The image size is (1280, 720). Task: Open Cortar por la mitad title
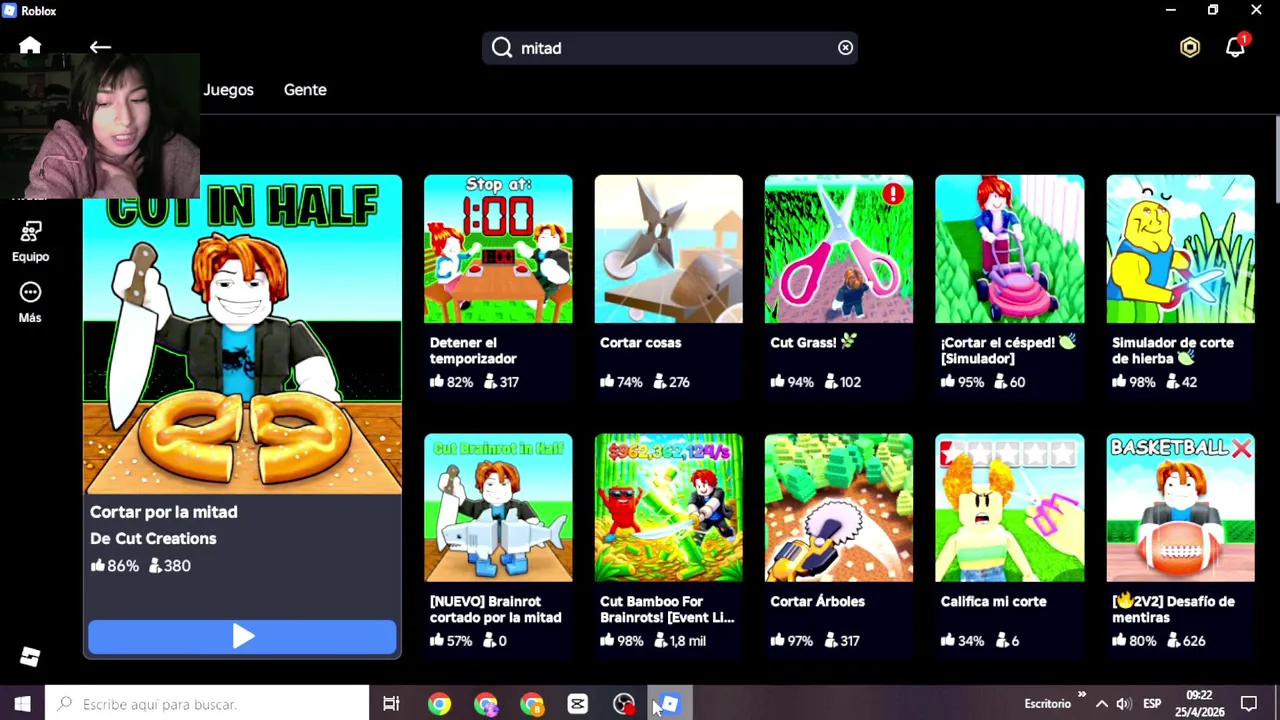[x=164, y=512]
